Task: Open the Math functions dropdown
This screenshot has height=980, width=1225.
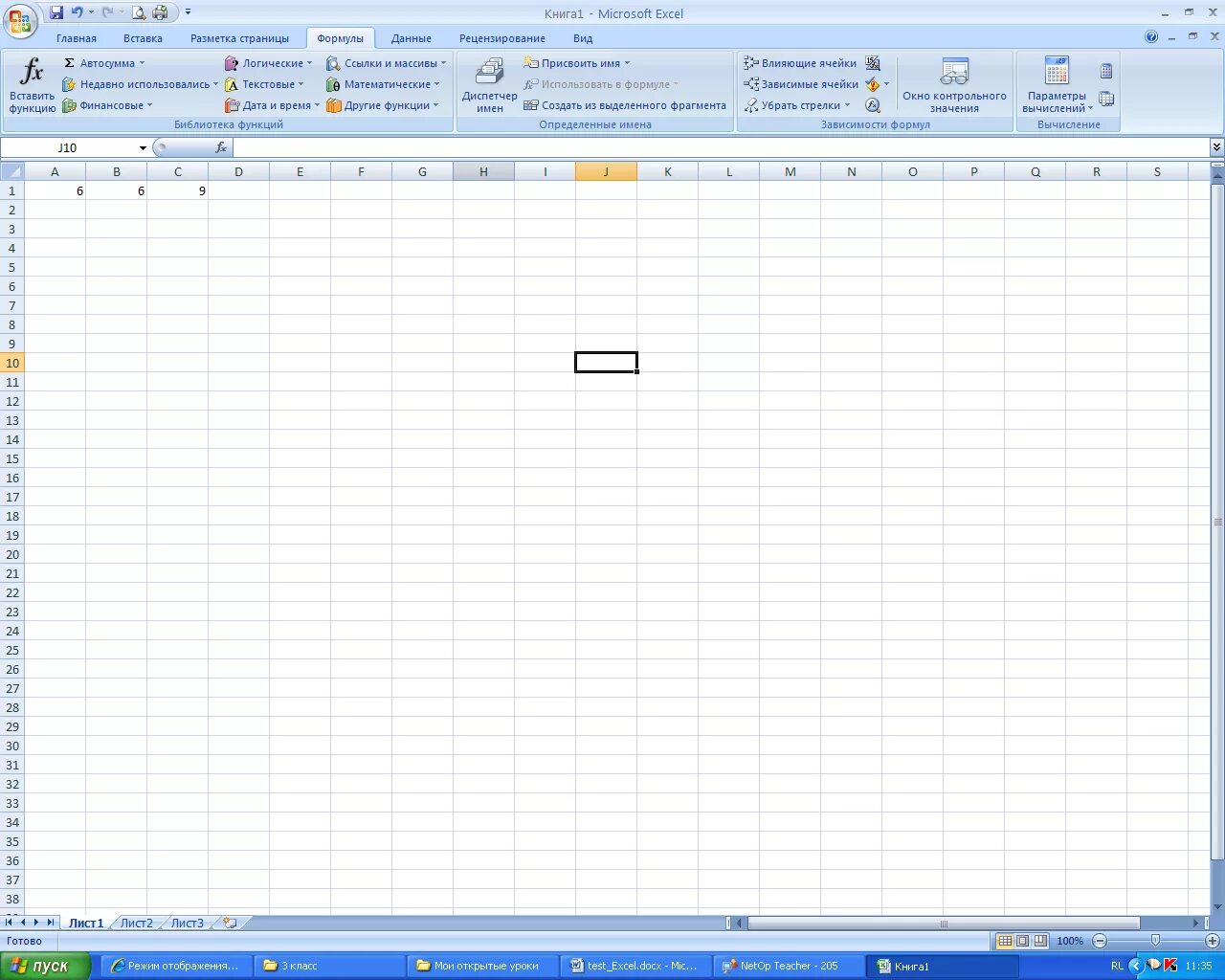Action: [x=383, y=84]
